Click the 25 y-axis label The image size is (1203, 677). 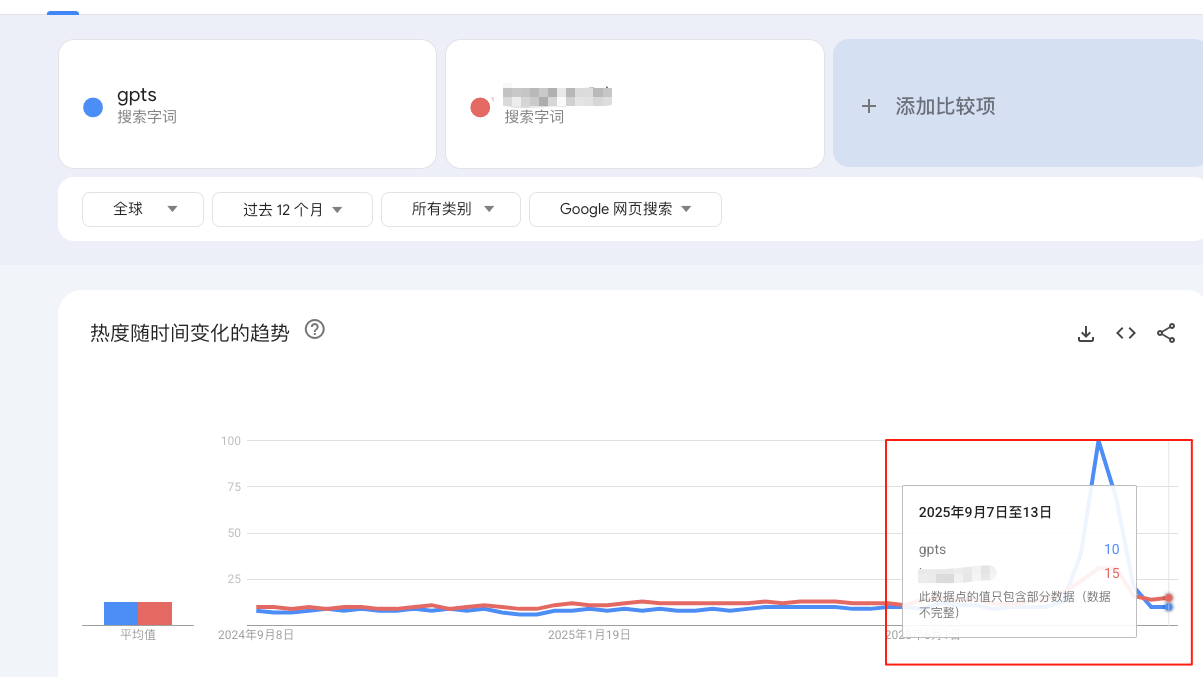pos(234,579)
